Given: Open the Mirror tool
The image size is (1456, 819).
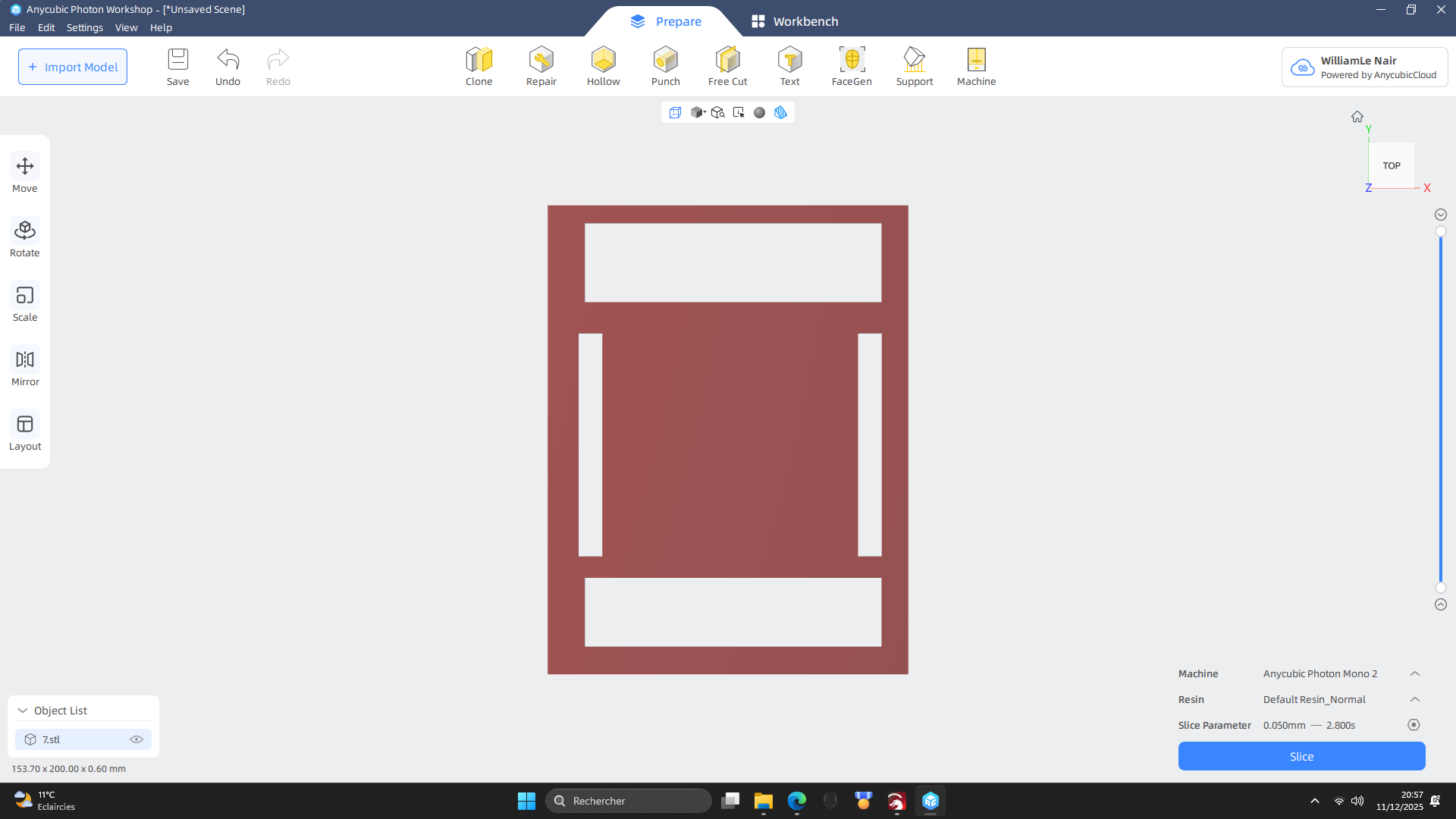Looking at the screenshot, I should (25, 367).
